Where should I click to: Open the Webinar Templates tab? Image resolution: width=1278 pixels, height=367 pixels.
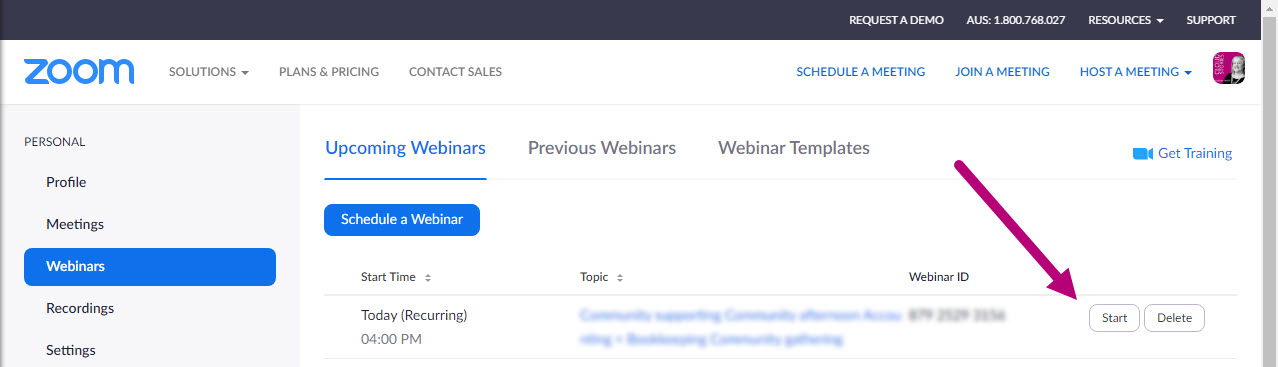tap(794, 148)
